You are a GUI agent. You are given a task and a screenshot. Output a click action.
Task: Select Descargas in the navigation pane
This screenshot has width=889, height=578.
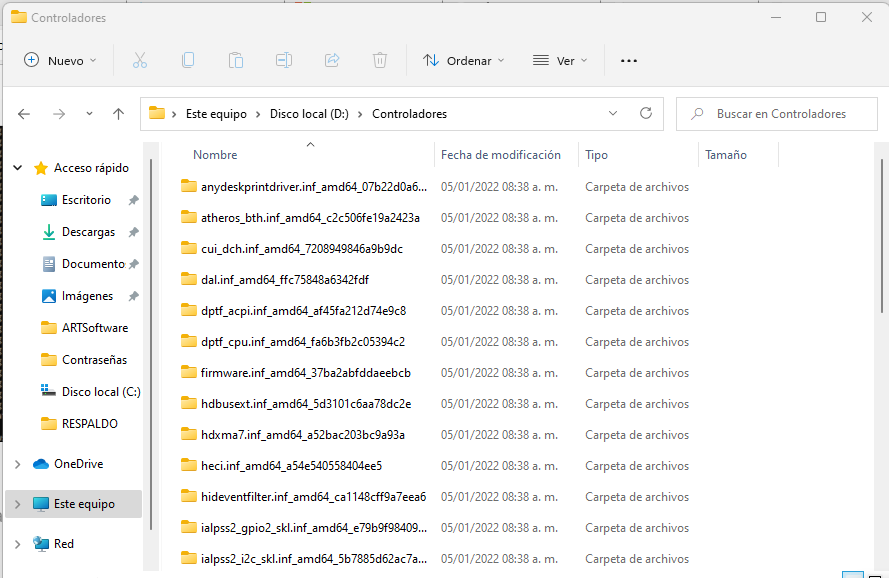click(88, 232)
